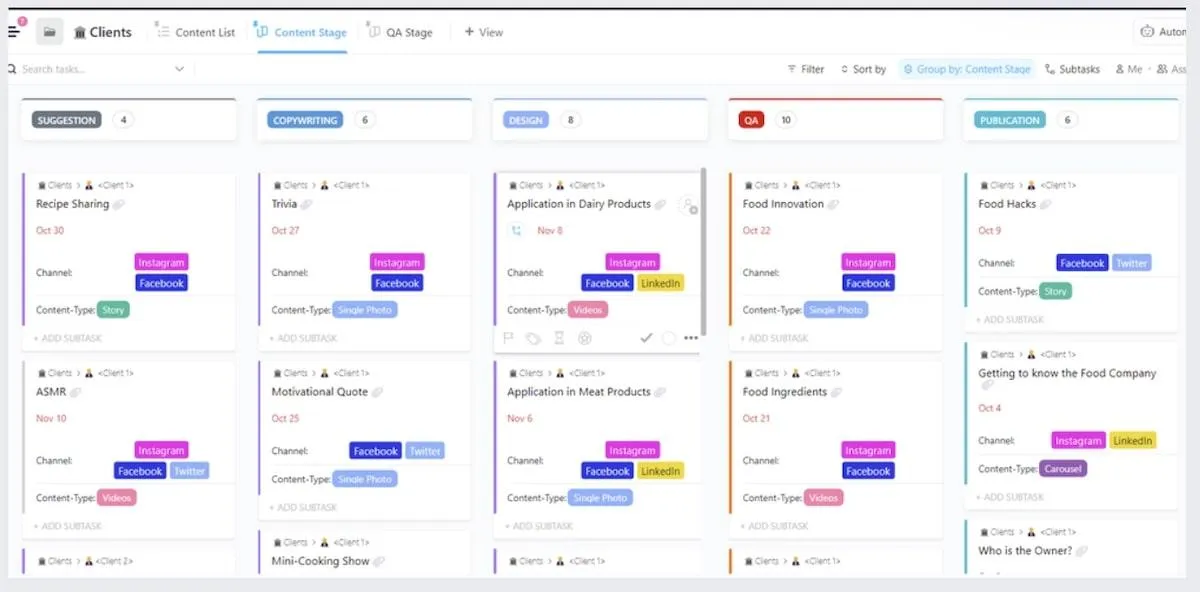Click the Client 2 breadcrumb in Suggestion column

pos(115,561)
